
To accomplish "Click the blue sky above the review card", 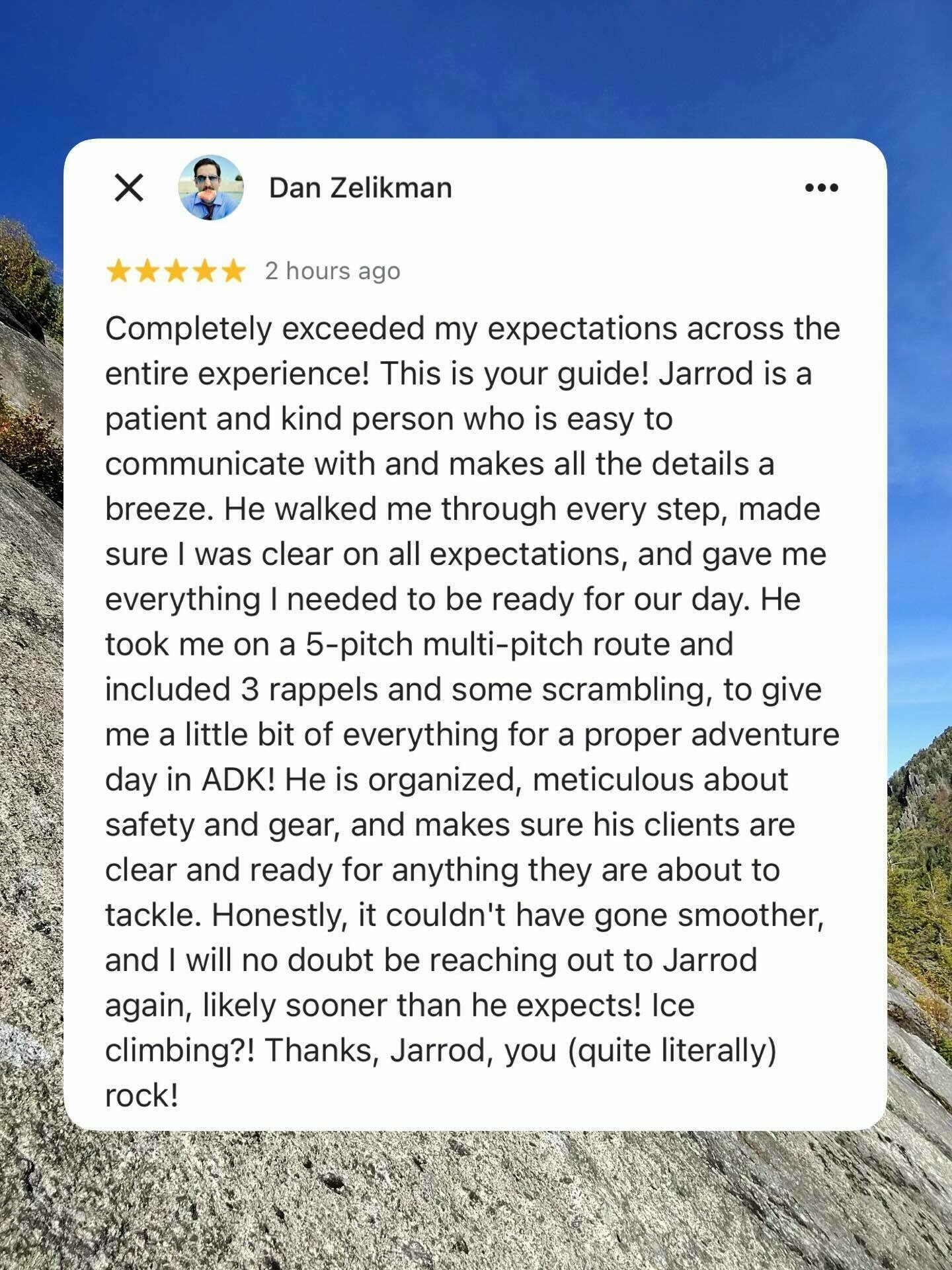I will pyautogui.click(x=476, y=66).
